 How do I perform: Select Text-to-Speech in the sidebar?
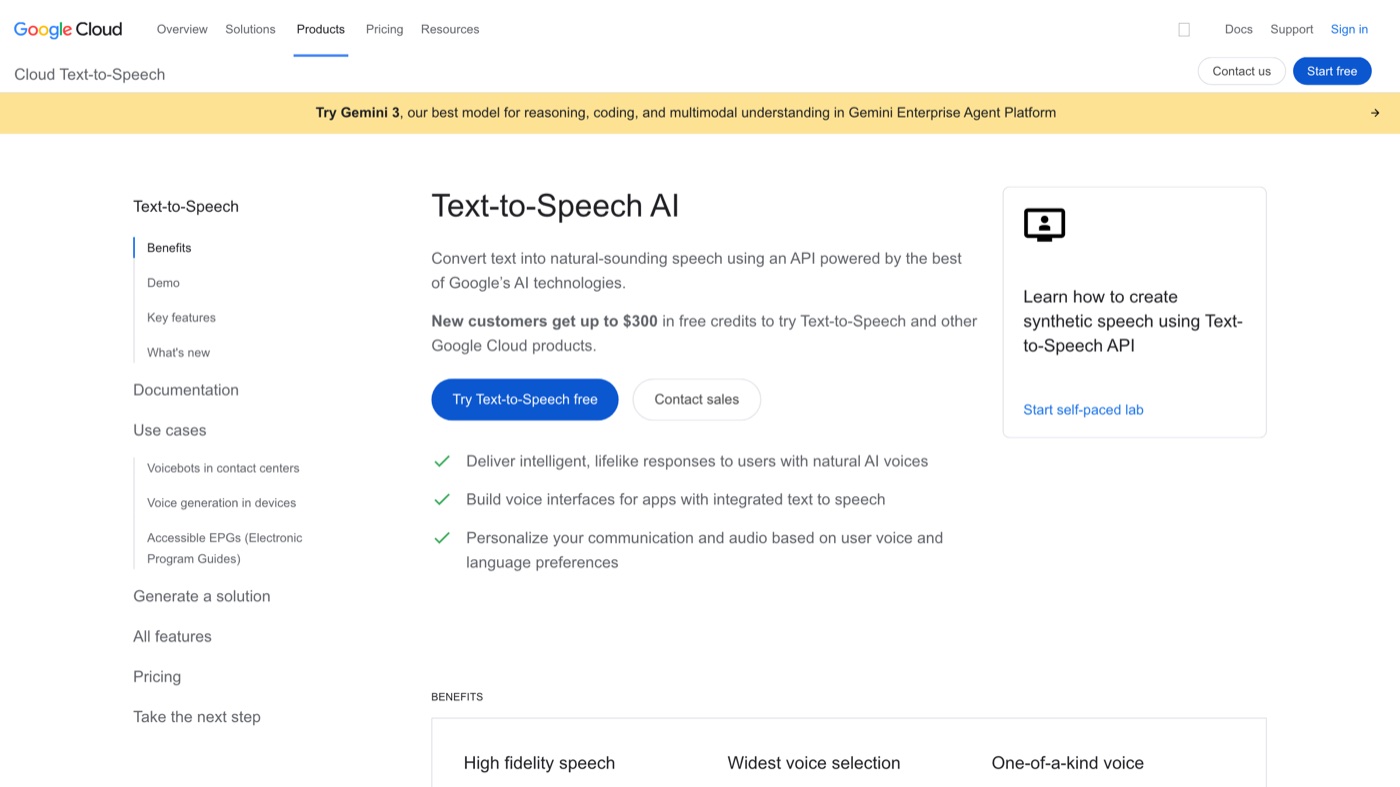(186, 206)
